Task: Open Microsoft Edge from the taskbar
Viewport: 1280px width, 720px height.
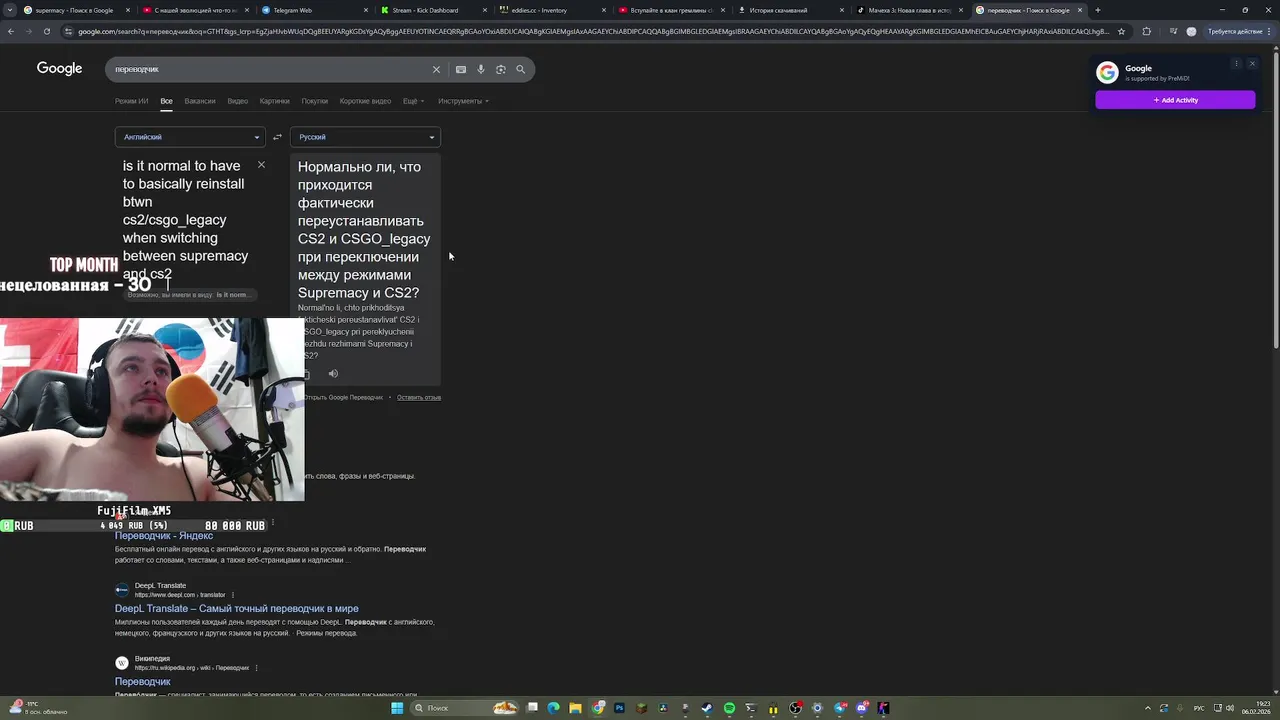Action: point(553,708)
